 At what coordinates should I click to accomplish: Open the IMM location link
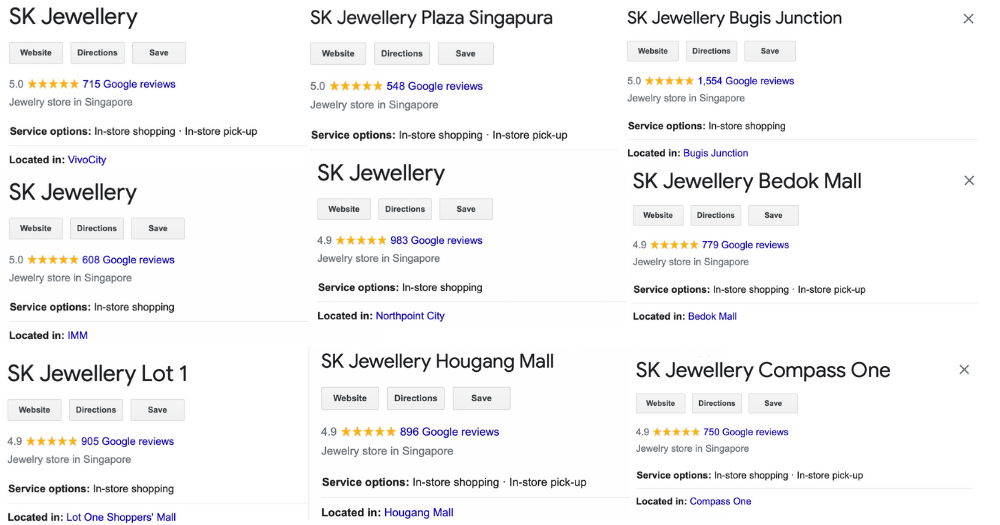click(77, 336)
